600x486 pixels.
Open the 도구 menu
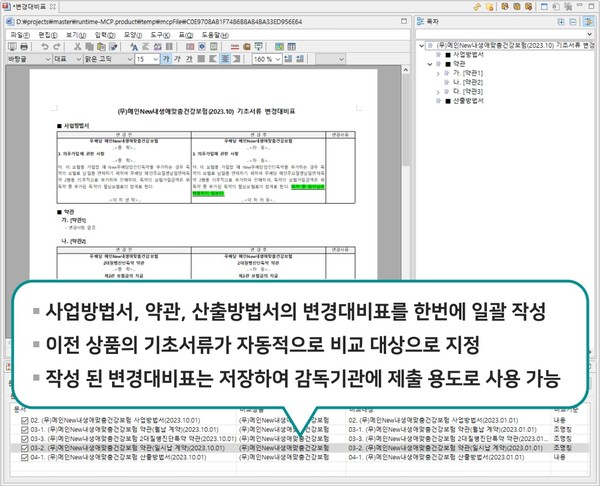pos(160,35)
